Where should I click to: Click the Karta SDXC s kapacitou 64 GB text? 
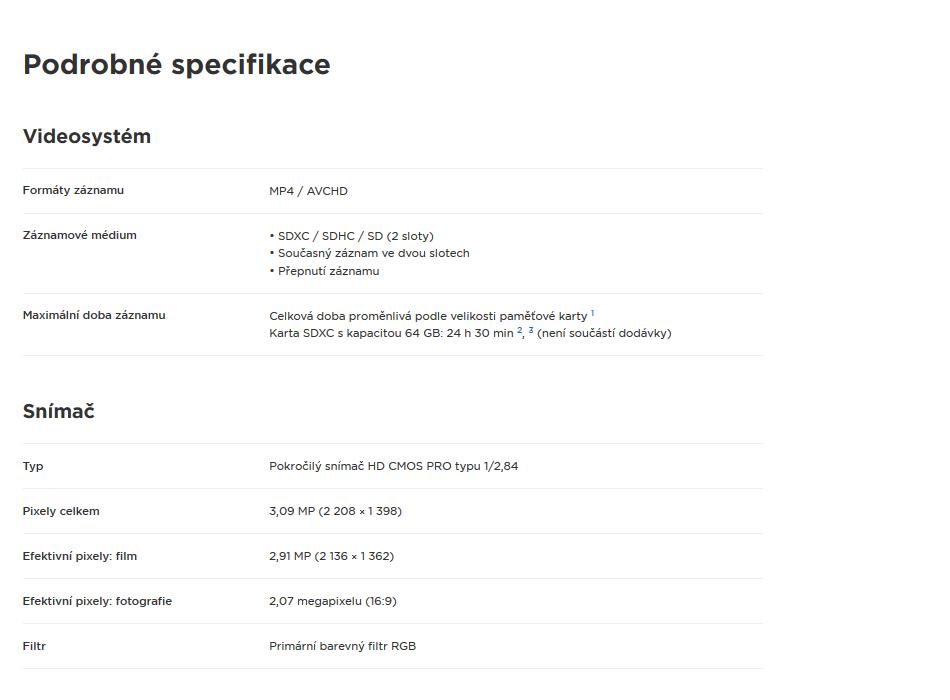tap(356, 333)
